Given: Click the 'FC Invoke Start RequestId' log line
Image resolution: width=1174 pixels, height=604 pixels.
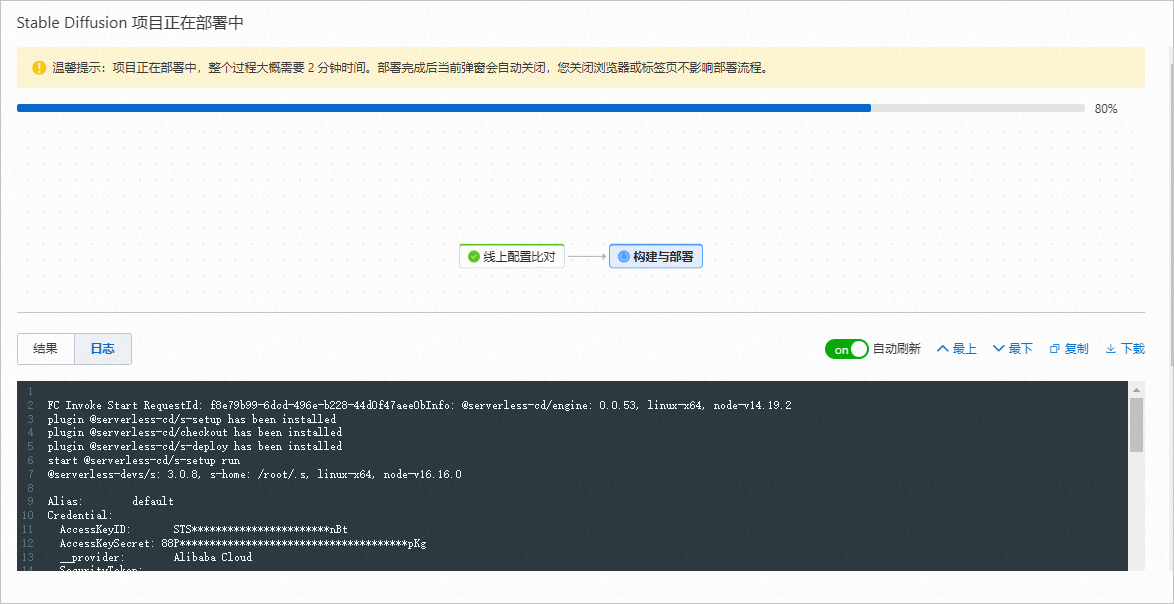Looking at the screenshot, I should click(419, 405).
